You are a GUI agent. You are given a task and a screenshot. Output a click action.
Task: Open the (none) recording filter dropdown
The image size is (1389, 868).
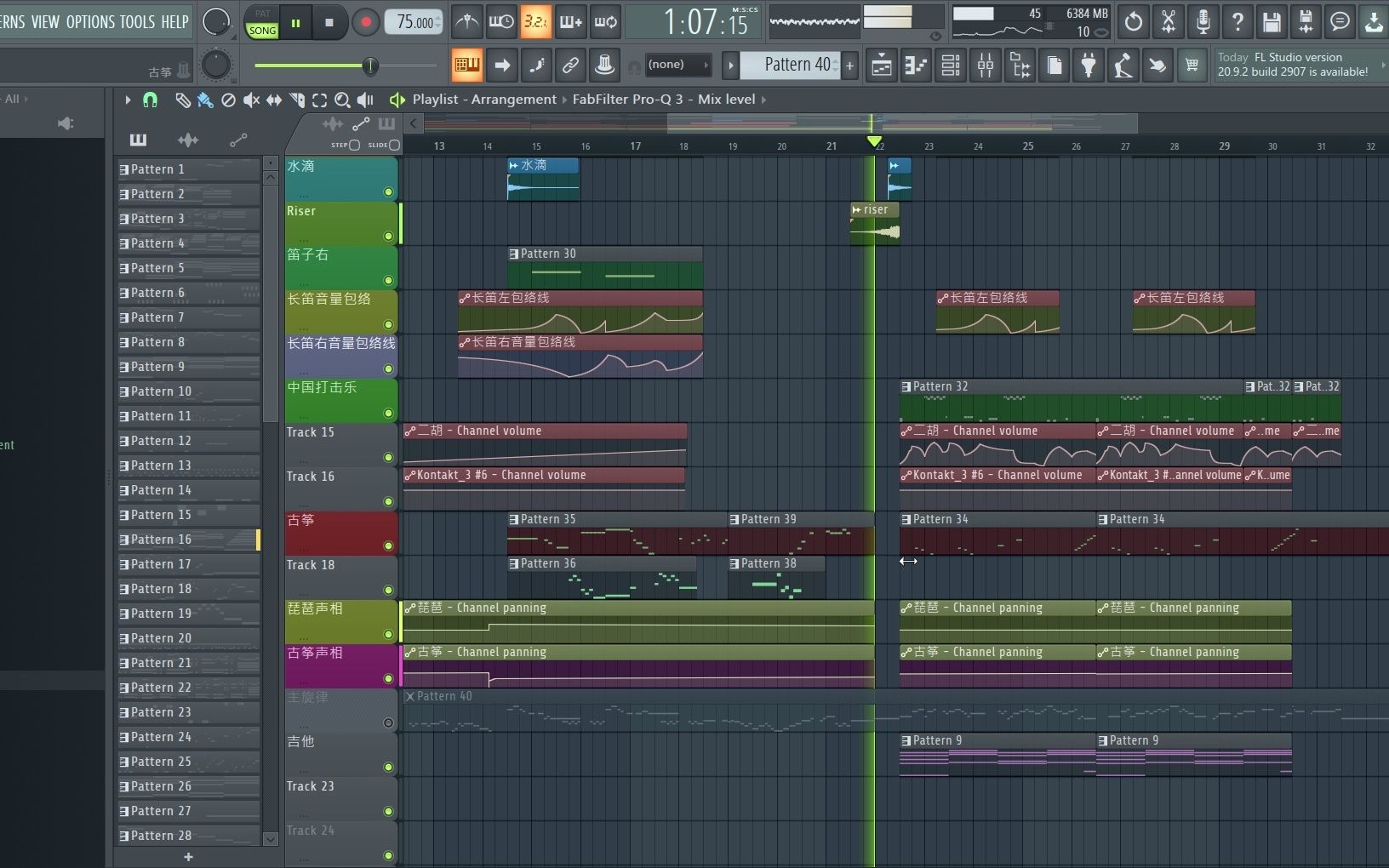point(677,65)
